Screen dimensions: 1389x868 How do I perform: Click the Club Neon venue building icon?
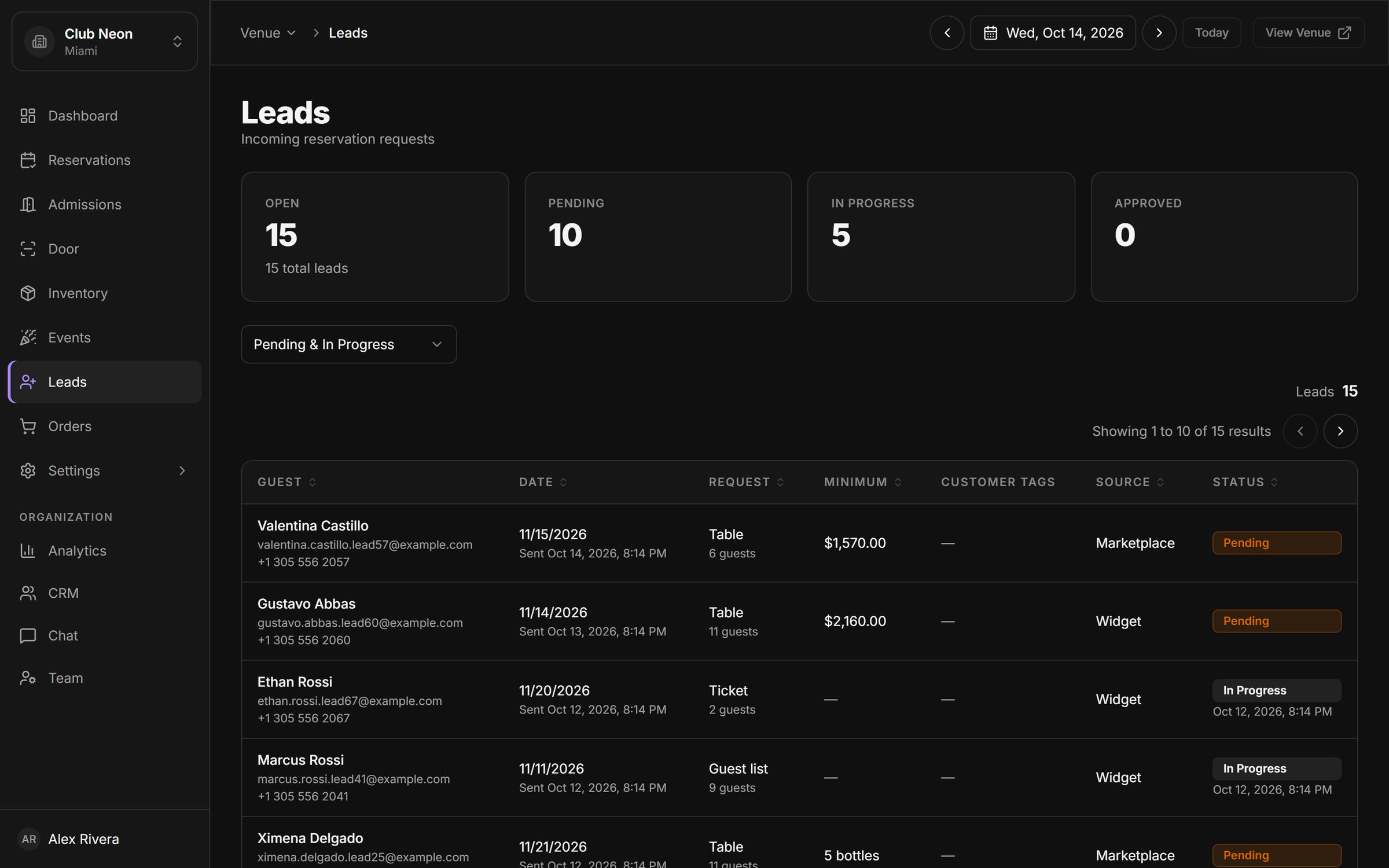click(x=39, y=42)
